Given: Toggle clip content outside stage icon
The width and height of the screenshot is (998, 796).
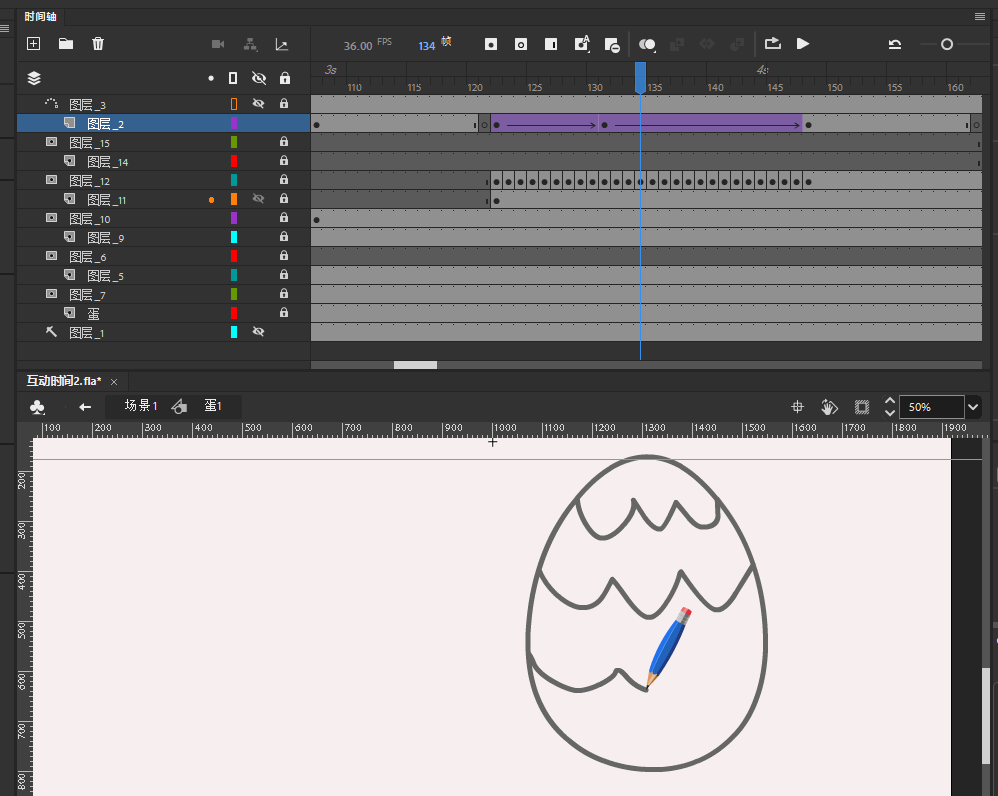Looking at the screenshot, I should [x=862, y=407].
